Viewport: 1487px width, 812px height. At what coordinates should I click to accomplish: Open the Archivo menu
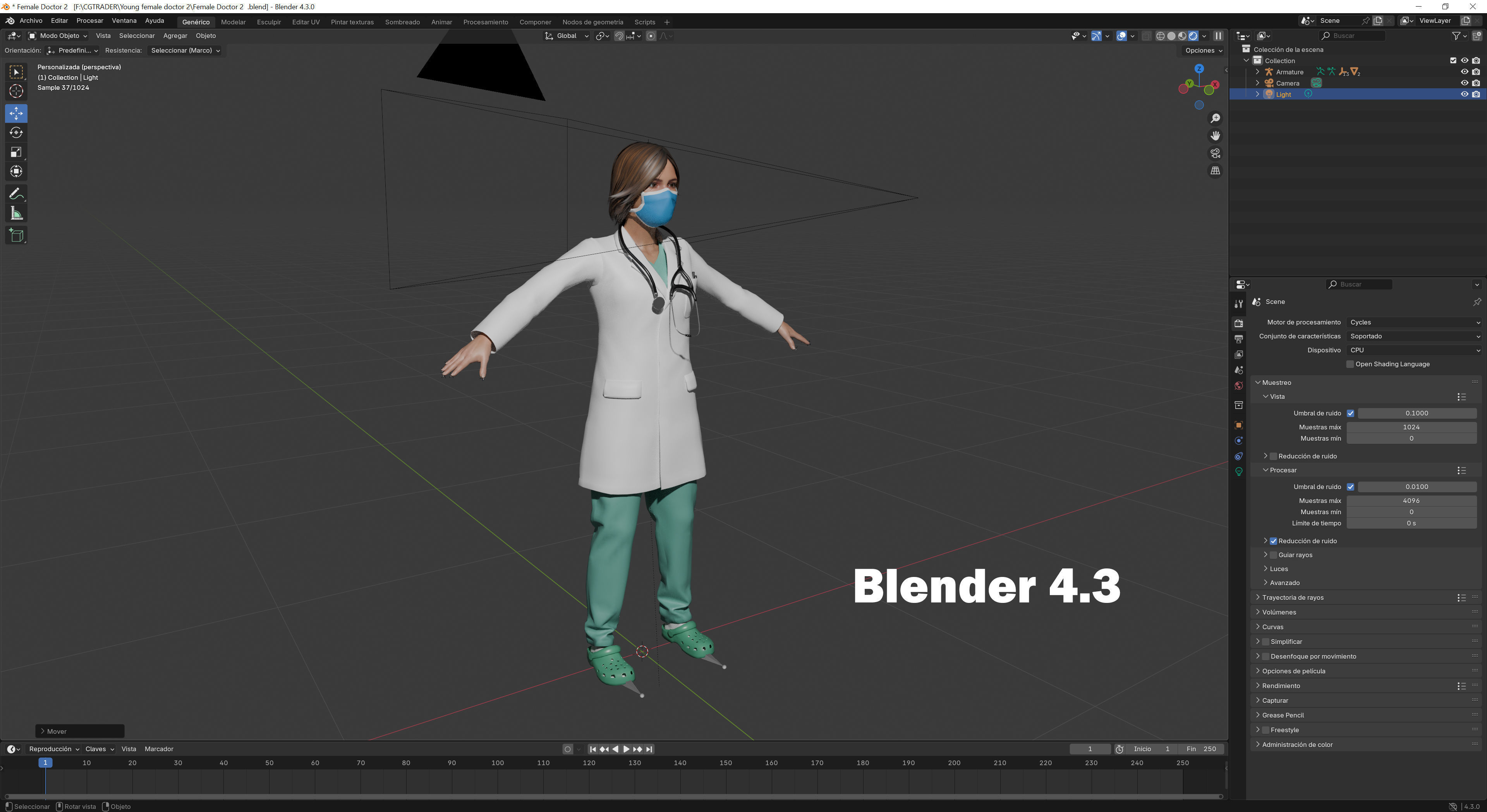pos(31,21)
